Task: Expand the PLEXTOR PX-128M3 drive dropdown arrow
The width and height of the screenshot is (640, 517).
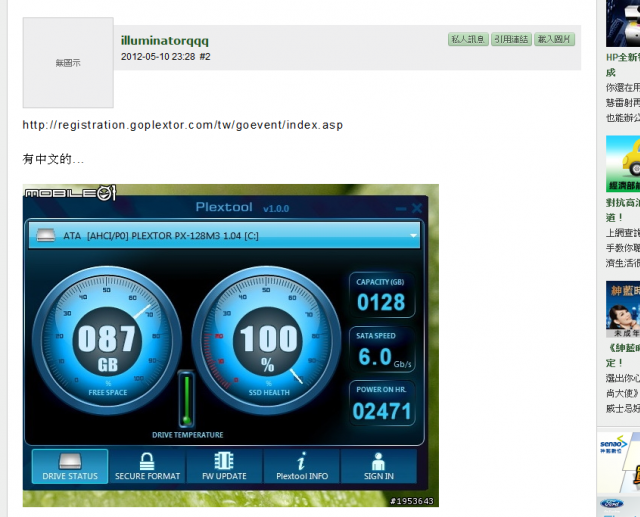Action: pyautogui.click(x=413, y=235)
